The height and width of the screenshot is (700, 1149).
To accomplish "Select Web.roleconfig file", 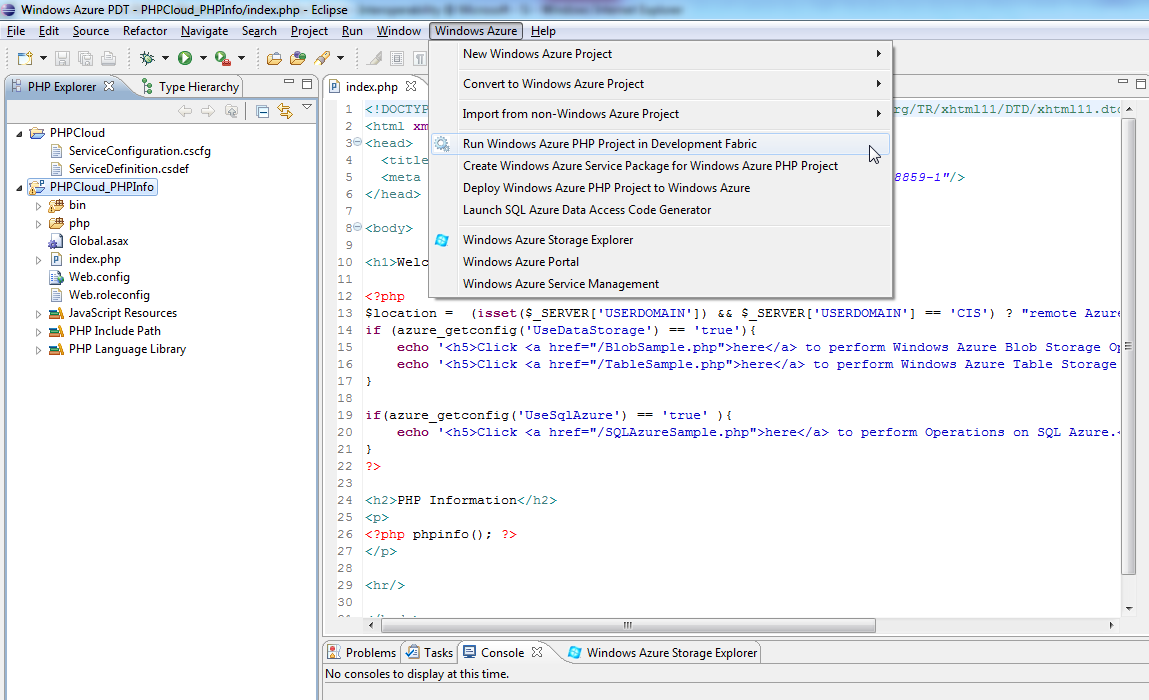I will [109, 295].
